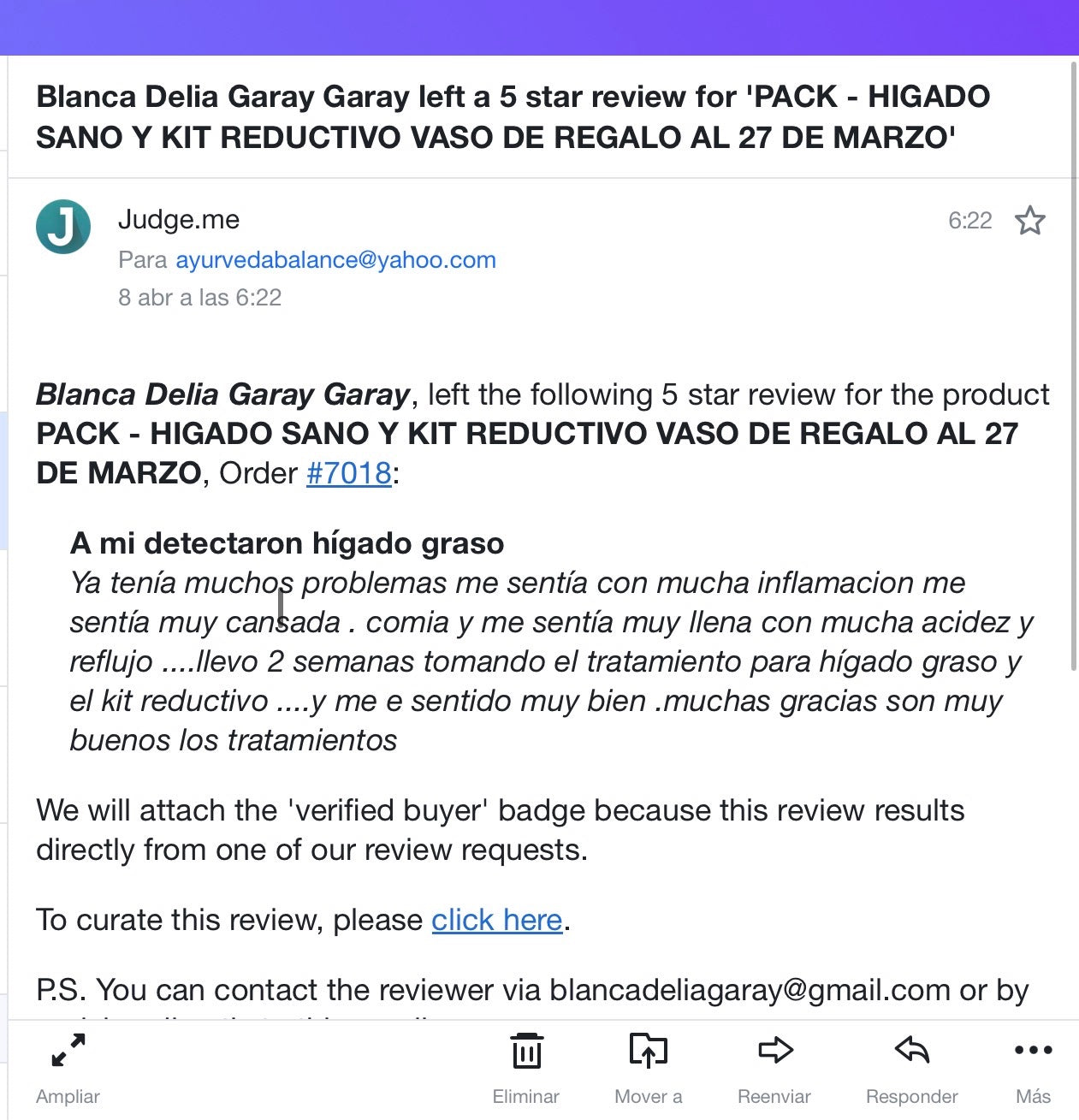Viewport: 1079px width, 1120px height.
Task: Open the Mover a folder icon
Action: click(x=648, y=1050)
